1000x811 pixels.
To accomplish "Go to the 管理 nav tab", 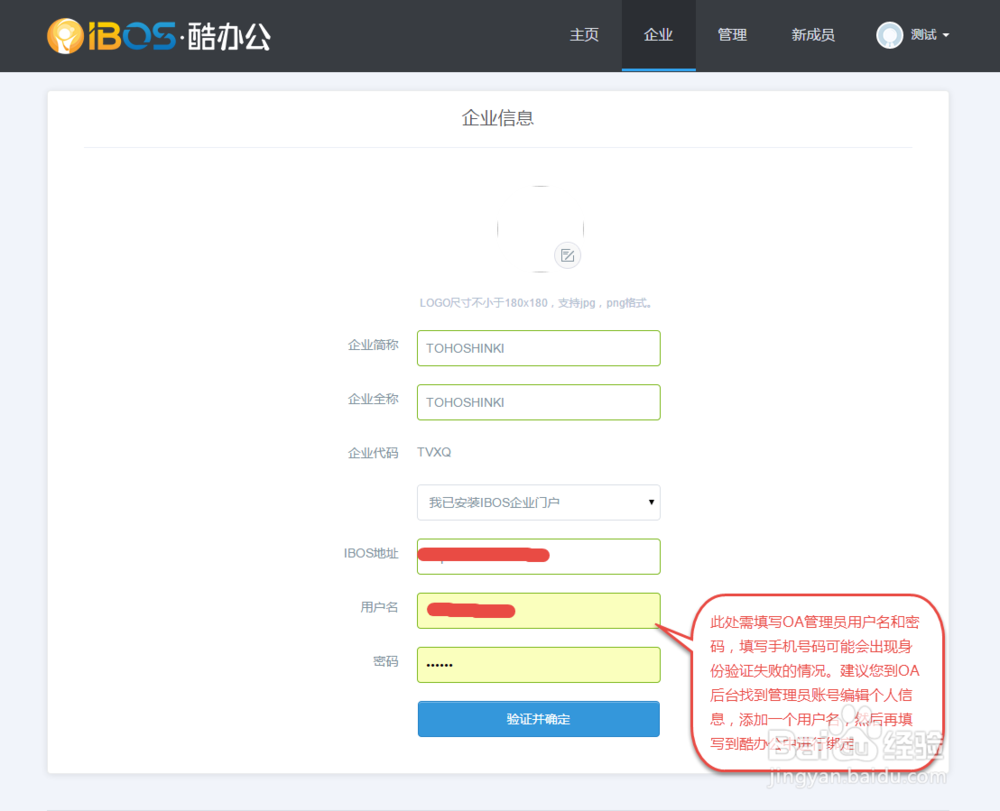I will [732, 35].
